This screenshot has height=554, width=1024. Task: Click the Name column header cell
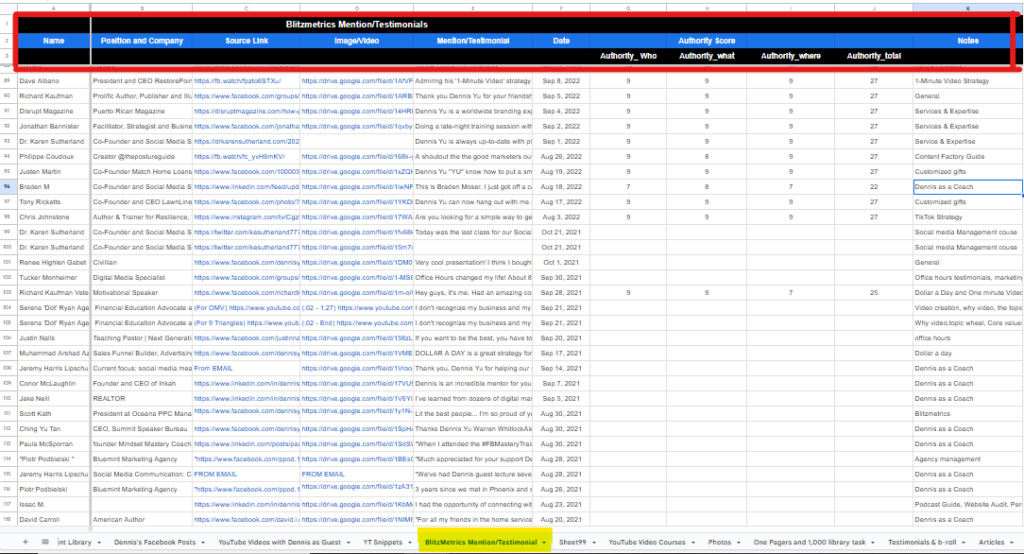pos(54,41)
